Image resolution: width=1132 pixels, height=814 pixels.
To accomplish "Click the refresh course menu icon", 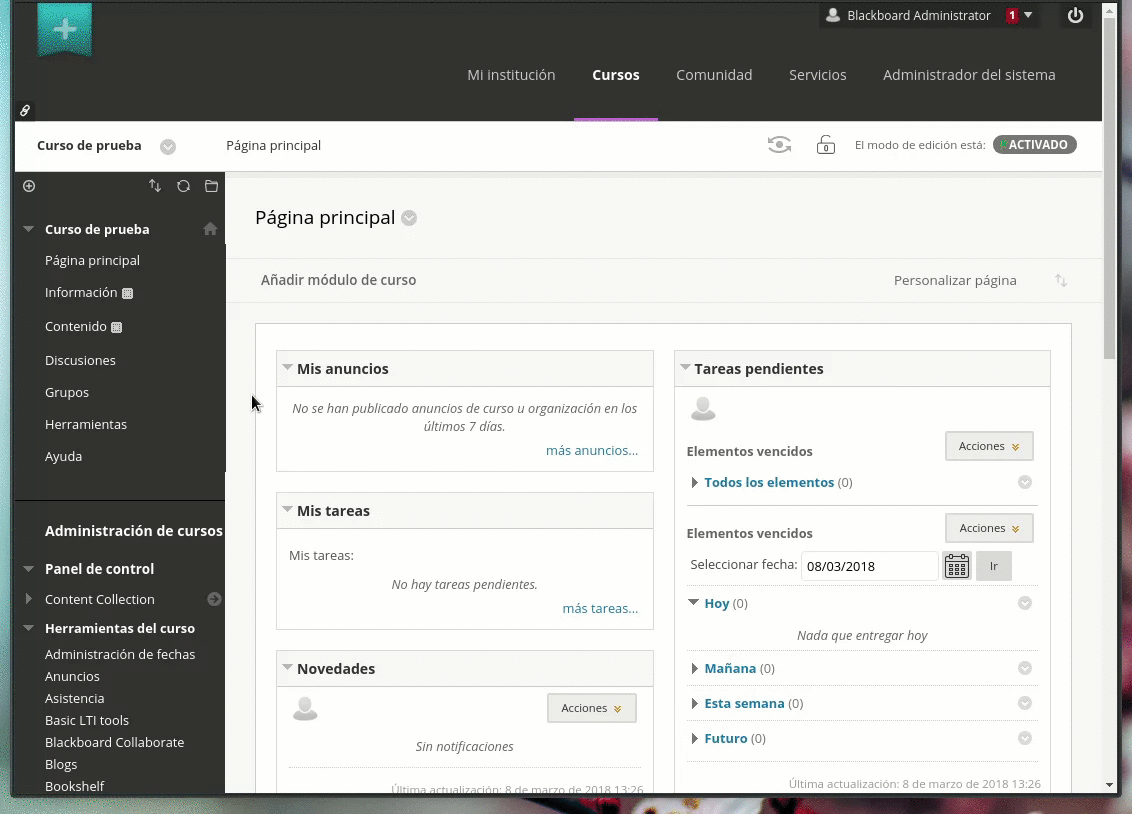I will pos(183,186).
